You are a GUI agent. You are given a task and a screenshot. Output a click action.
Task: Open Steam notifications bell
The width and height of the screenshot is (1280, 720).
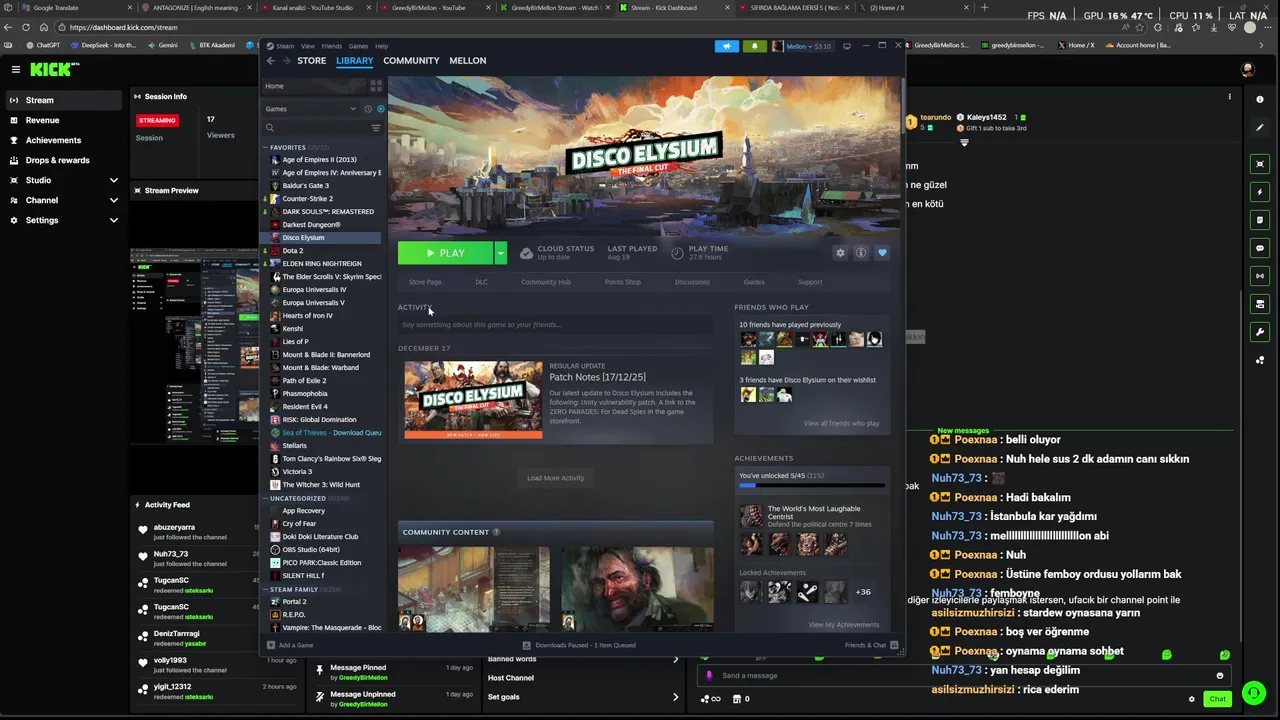(x=754, y=46)
